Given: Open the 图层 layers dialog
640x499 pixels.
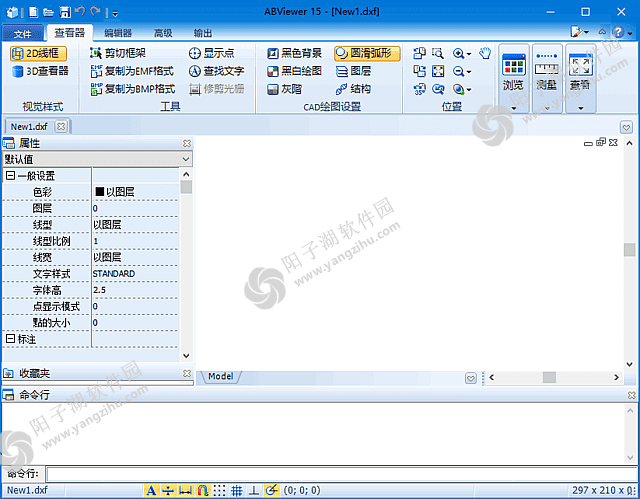Looking at the screenshot, I should tap(353, 71).
